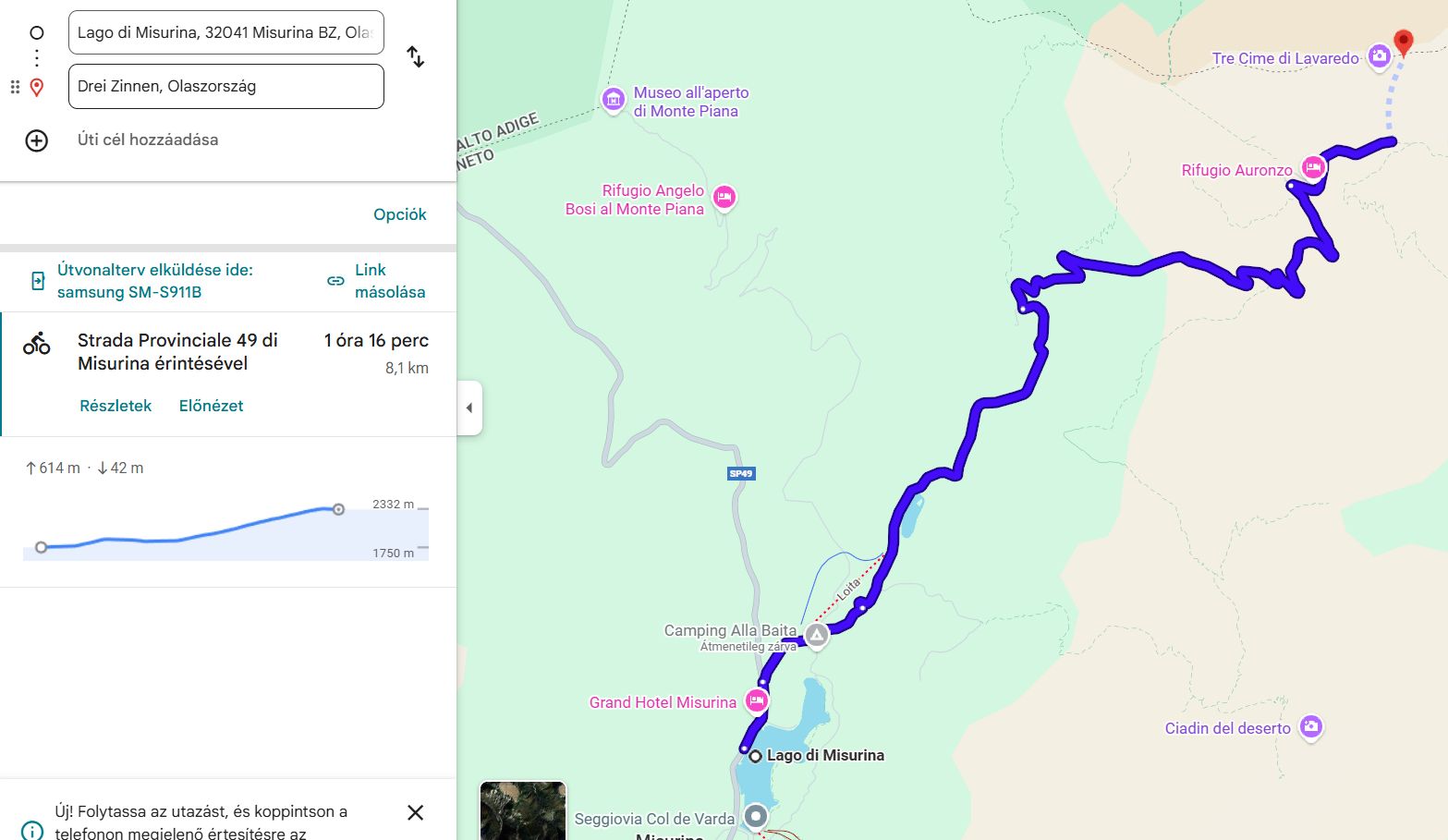
Task: Click the Grand Hotel Misurina hotel icon
Action: click(757, 700)
